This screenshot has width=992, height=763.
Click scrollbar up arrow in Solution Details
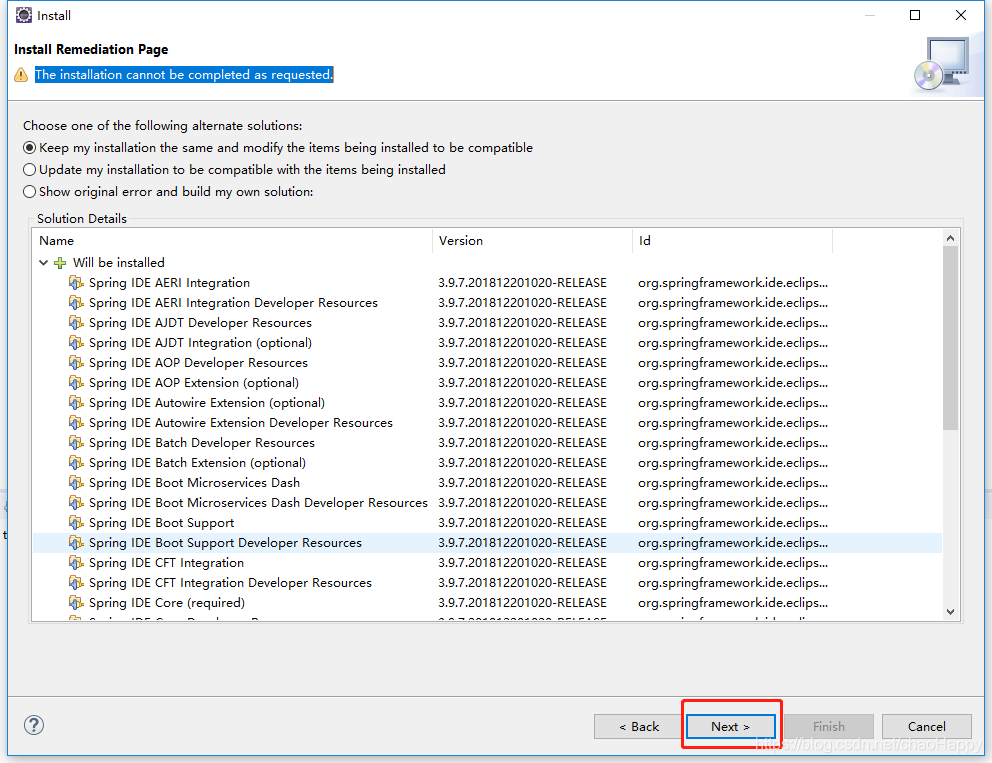tap(950, 238)
